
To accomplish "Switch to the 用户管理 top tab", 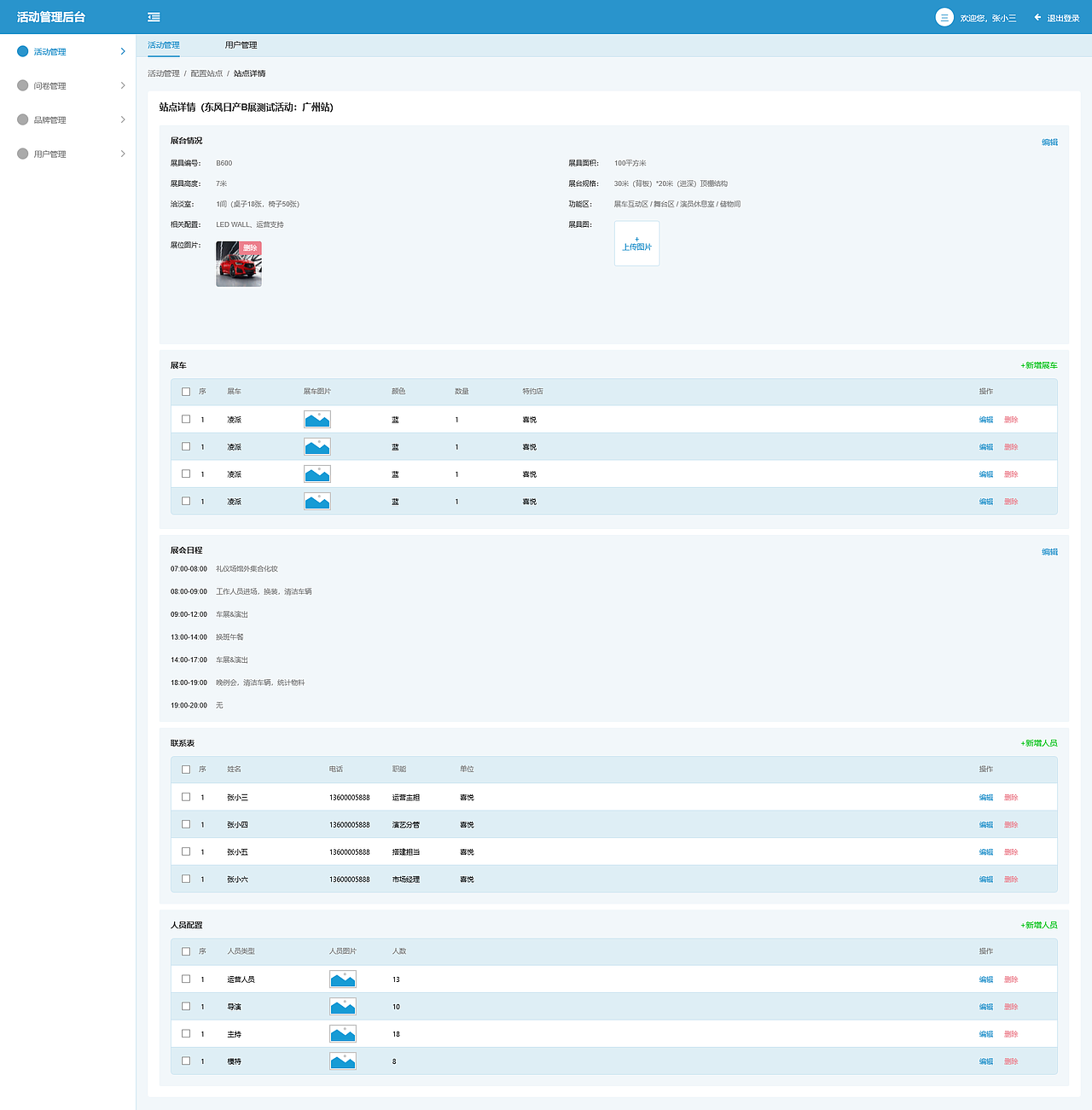I will coord(241,45).
